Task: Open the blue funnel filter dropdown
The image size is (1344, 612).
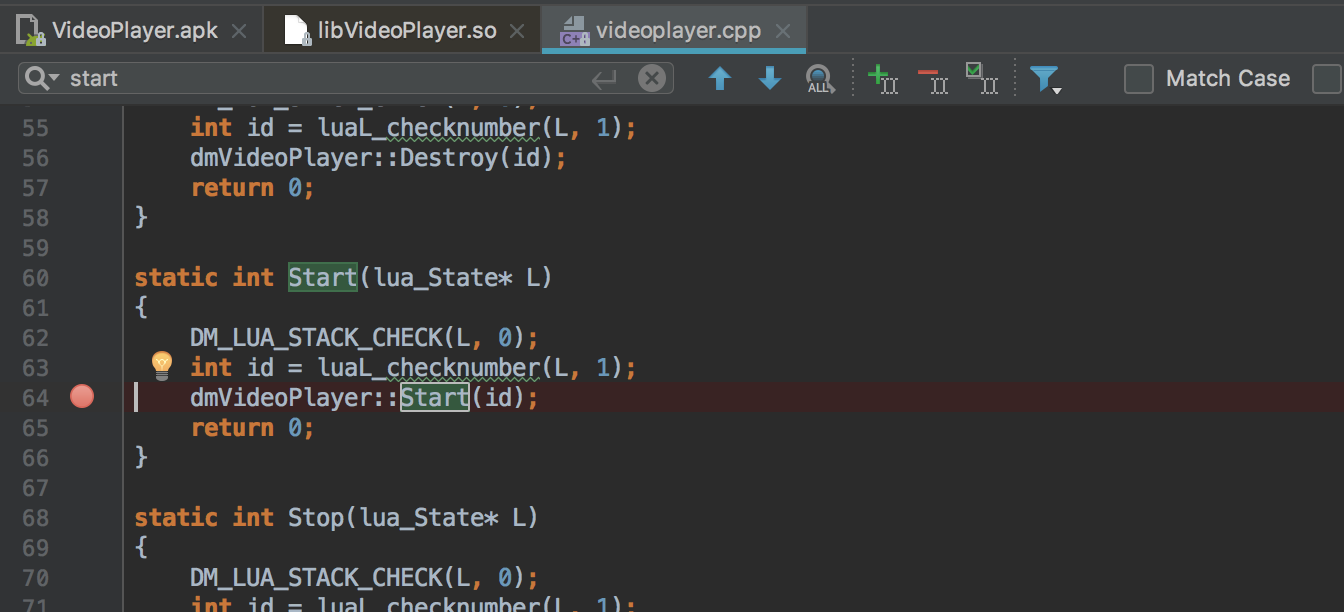Action: point(1045,79)
